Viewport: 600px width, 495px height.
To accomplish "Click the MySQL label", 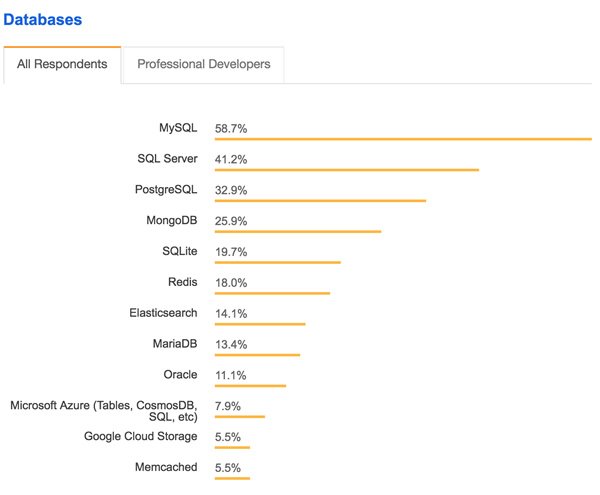I will (x=178, y=128).
